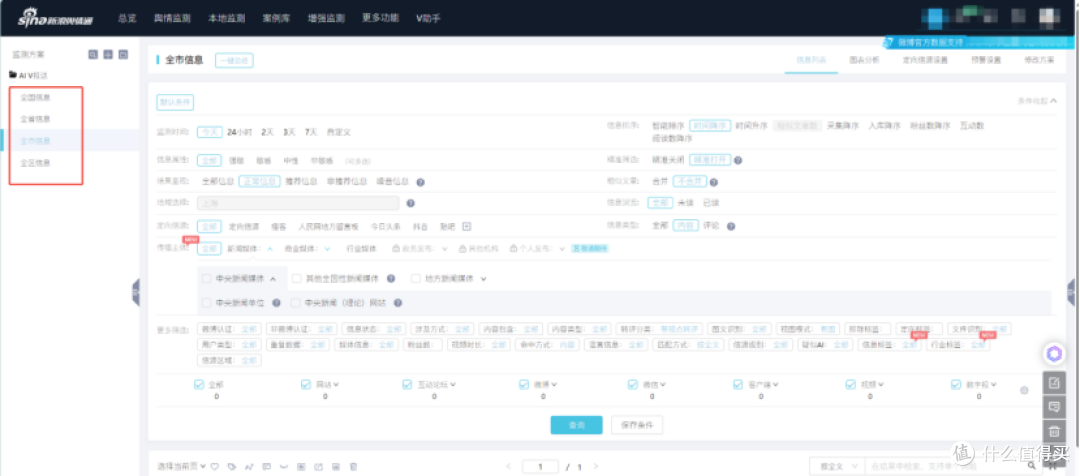Switch to the 预警设置 tab
The height and width of the screenshot is (476, 1080).
point(986,60)
